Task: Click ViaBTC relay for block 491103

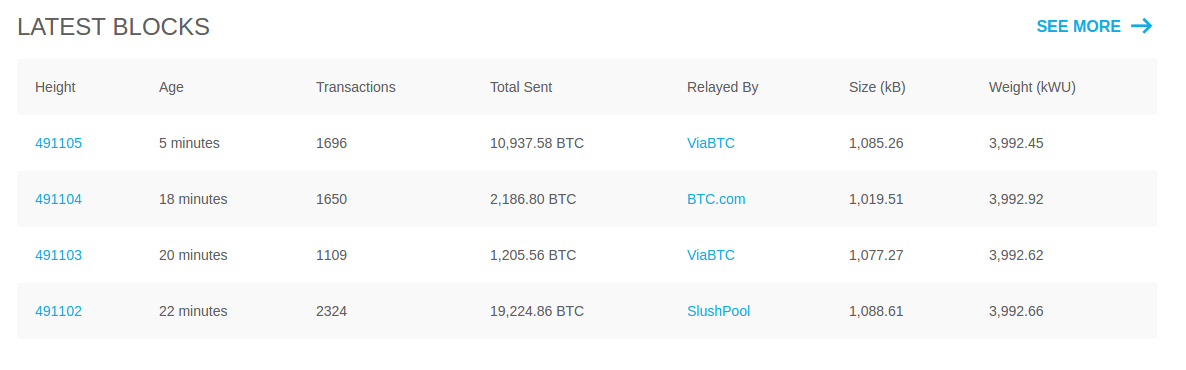Action: 710,255
